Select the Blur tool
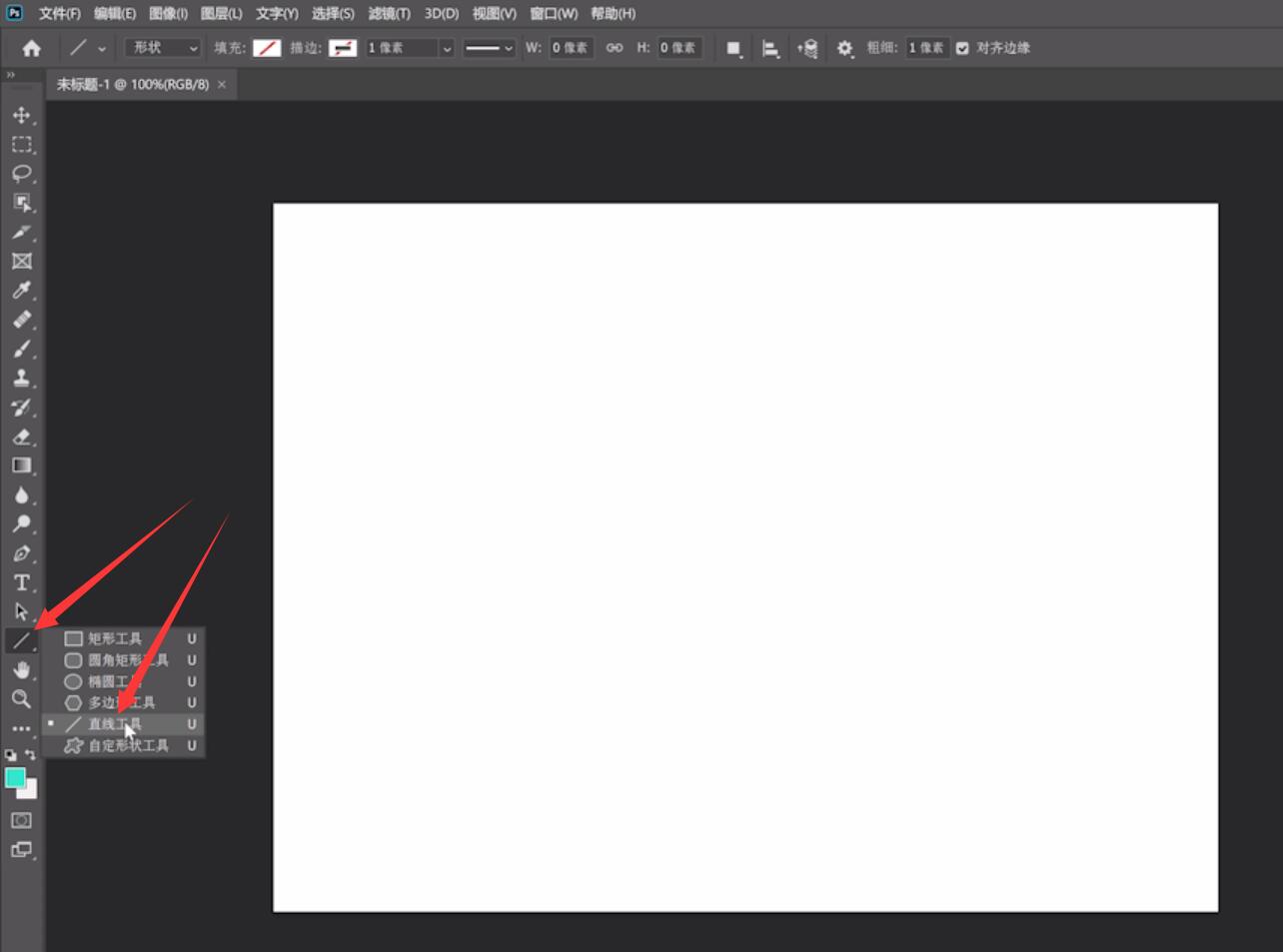 click(21, 494)
